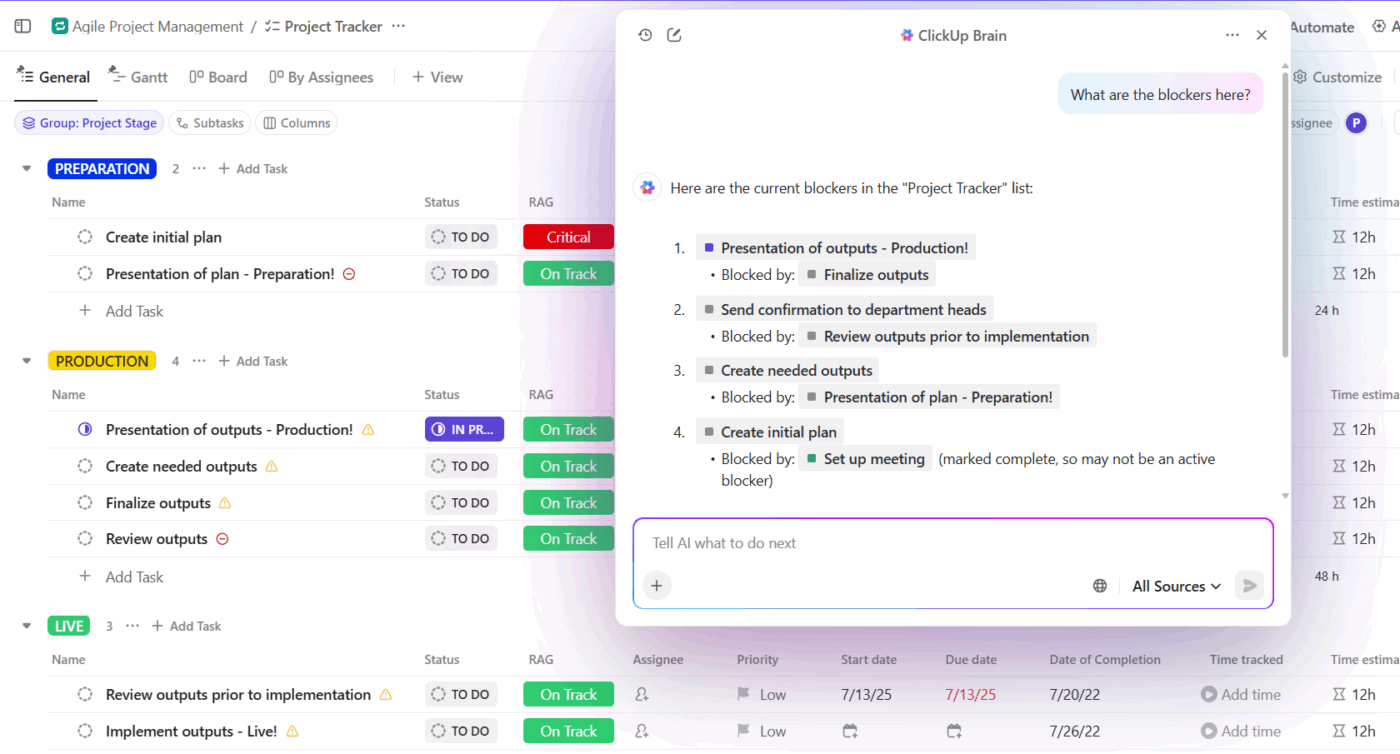Toggle the sidebar with the panel icon
The width and height of the screenshot is (1400, 754).
pos(22,26)
